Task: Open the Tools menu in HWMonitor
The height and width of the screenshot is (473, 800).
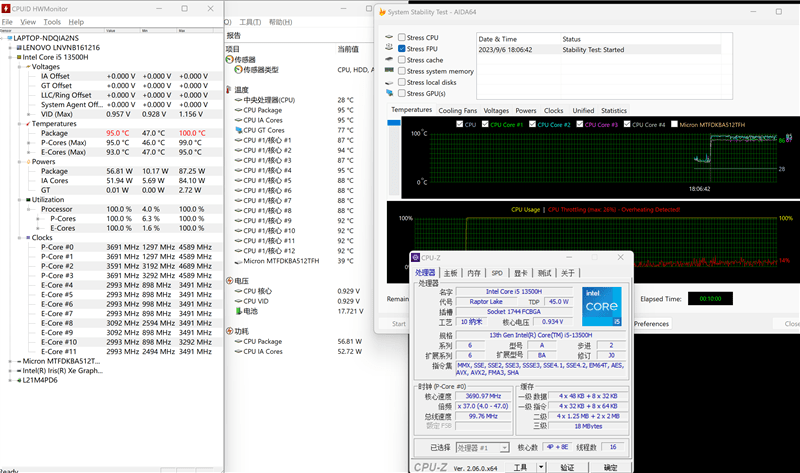Action: tap(52, 22)
